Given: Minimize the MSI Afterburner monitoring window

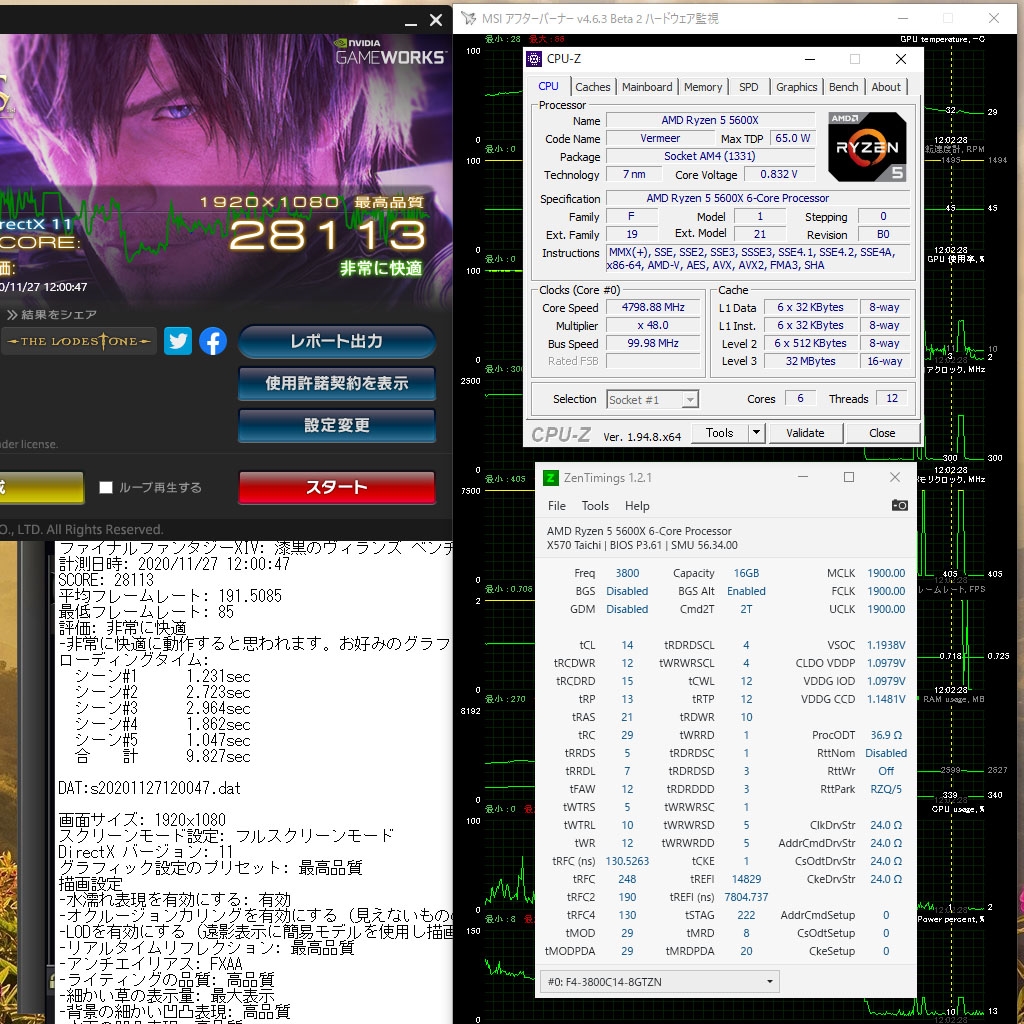Looking at the screenshot, I should (903, 18).
